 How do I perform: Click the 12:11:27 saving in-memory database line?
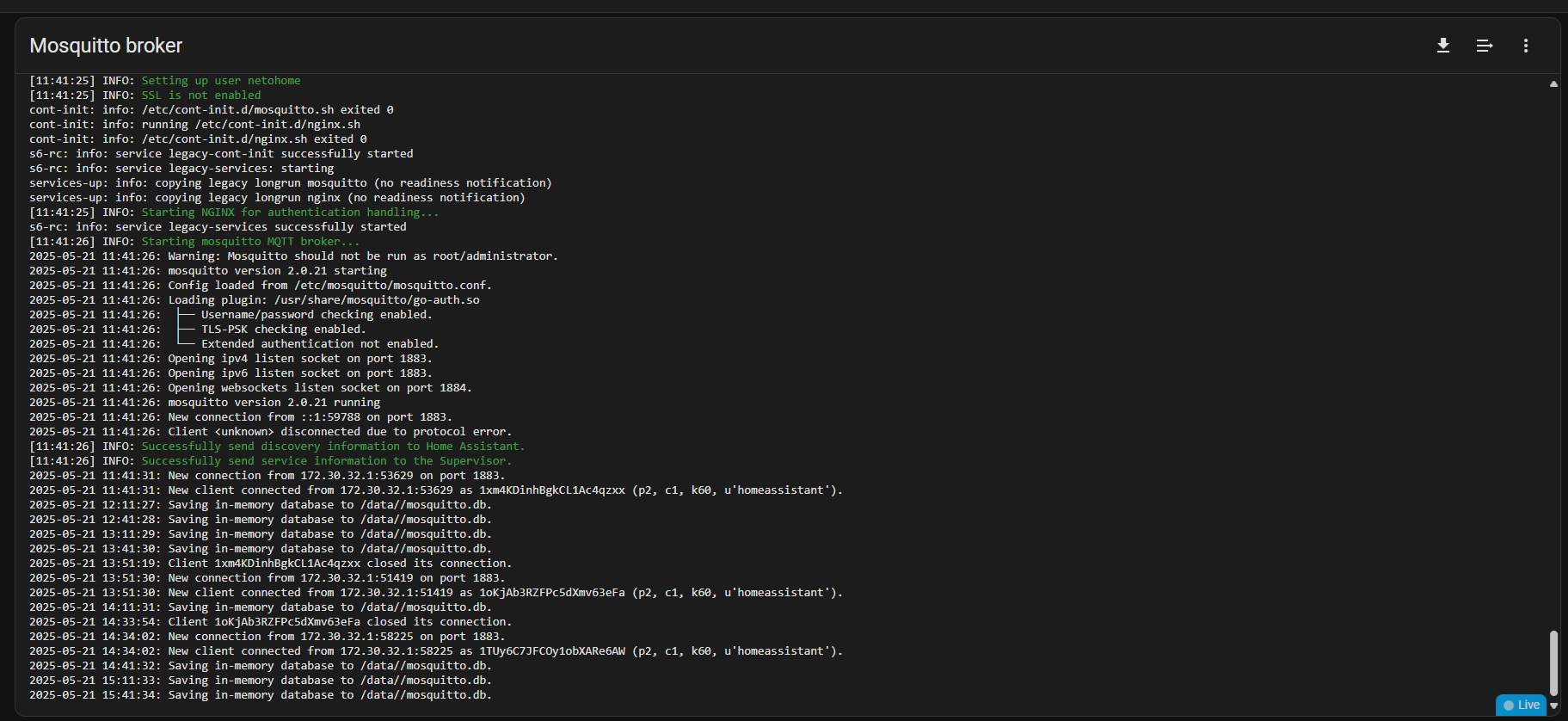tap(261, 505)
